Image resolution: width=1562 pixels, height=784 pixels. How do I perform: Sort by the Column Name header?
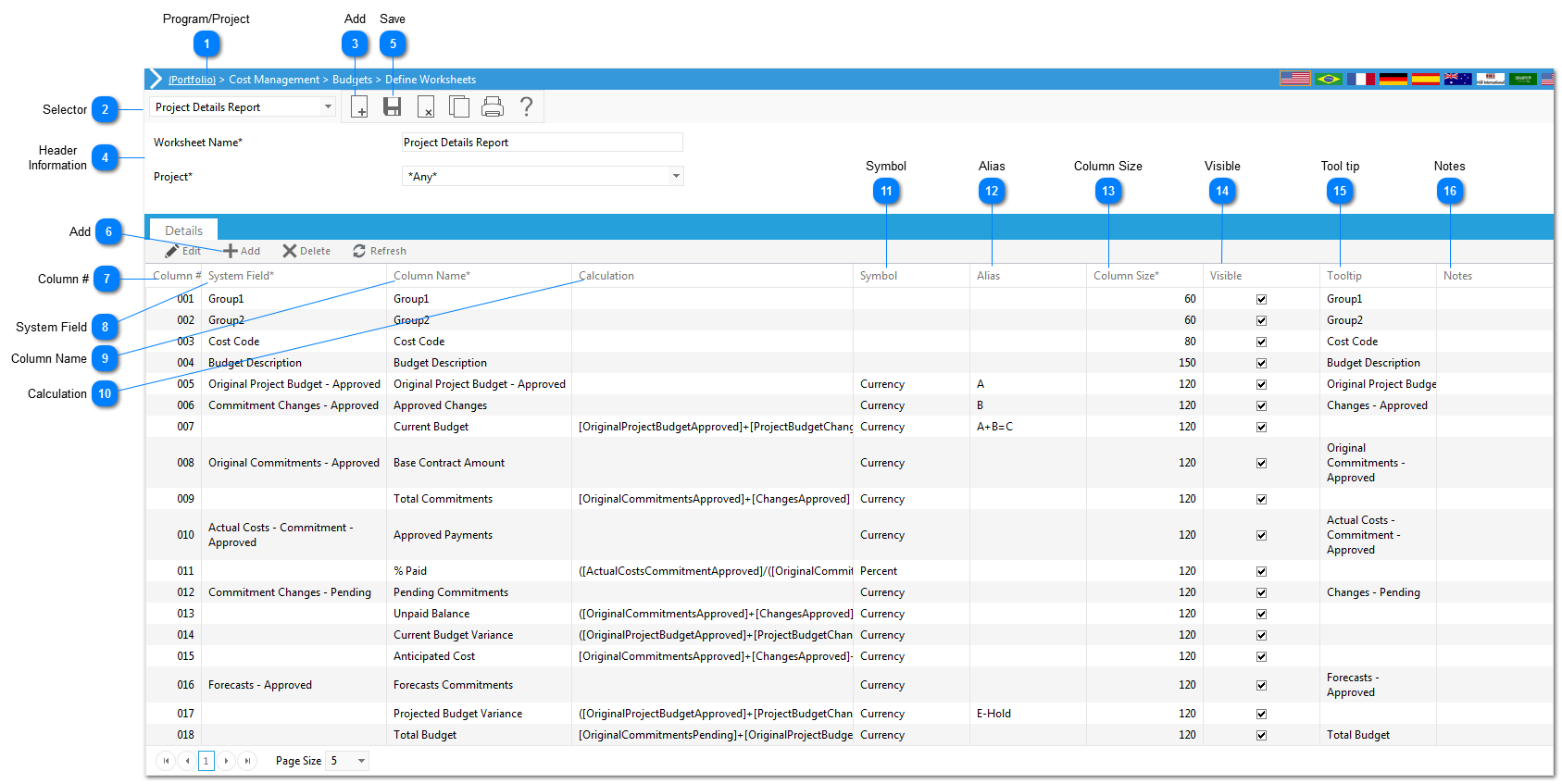[431, 276]
